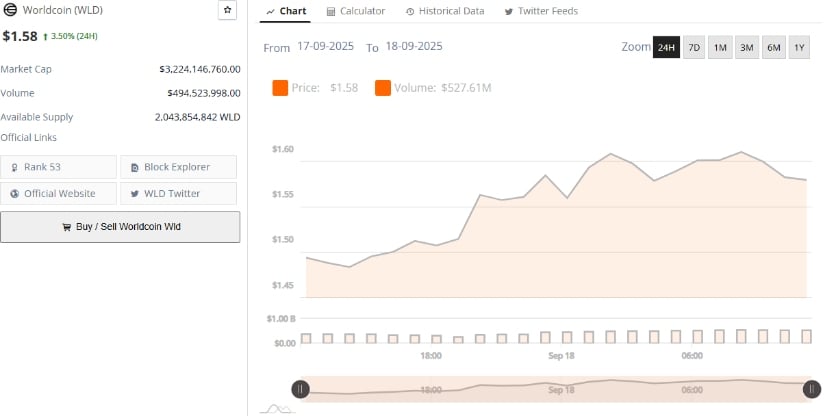Click the market cap value $3,224,146,760.00

pos(200,69)
